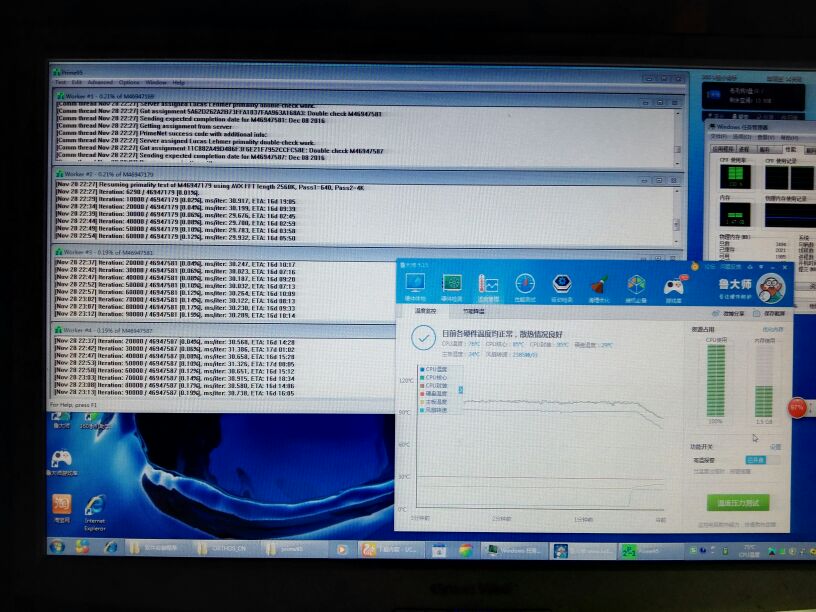
Task: Switch to 节能降温 tab in Lu Master
Action: click(x=474, y=312)
